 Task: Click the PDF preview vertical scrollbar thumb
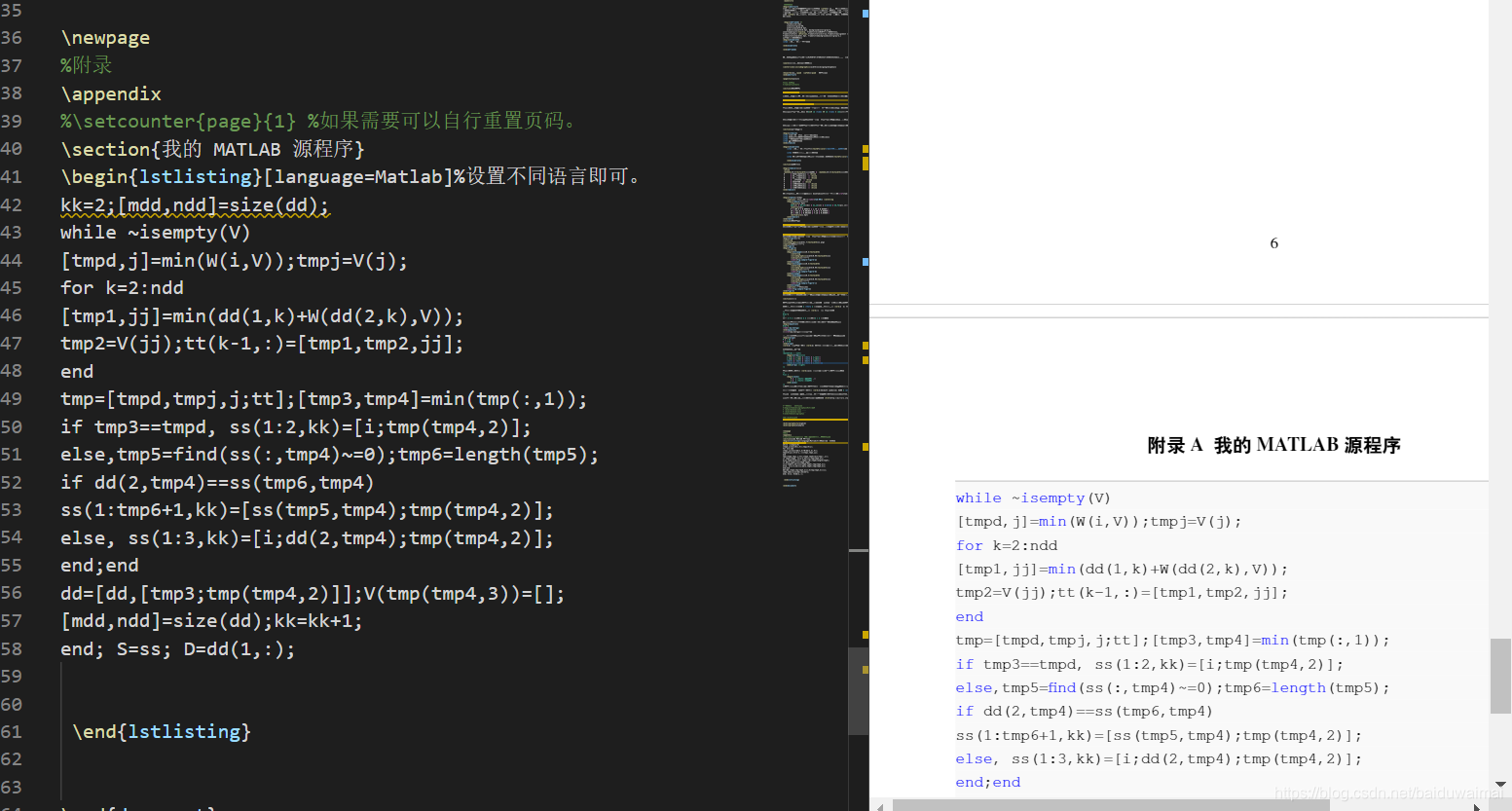click(x=1501, y=677)
